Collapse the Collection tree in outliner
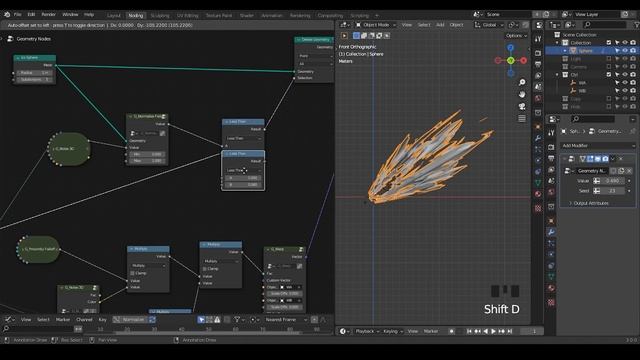 coord(557,43)
